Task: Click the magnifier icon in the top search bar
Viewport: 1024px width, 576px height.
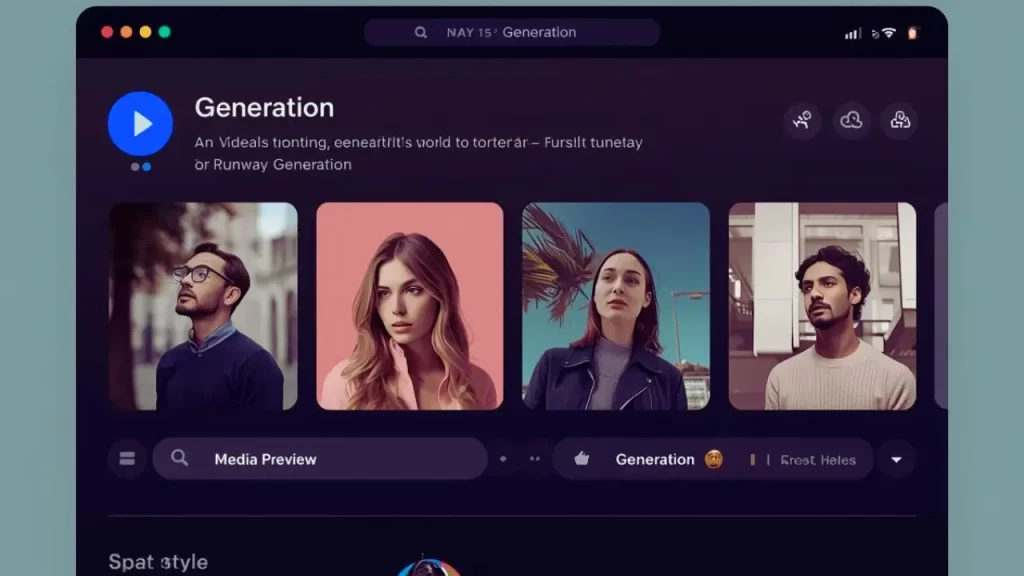Action: point(421,32)
